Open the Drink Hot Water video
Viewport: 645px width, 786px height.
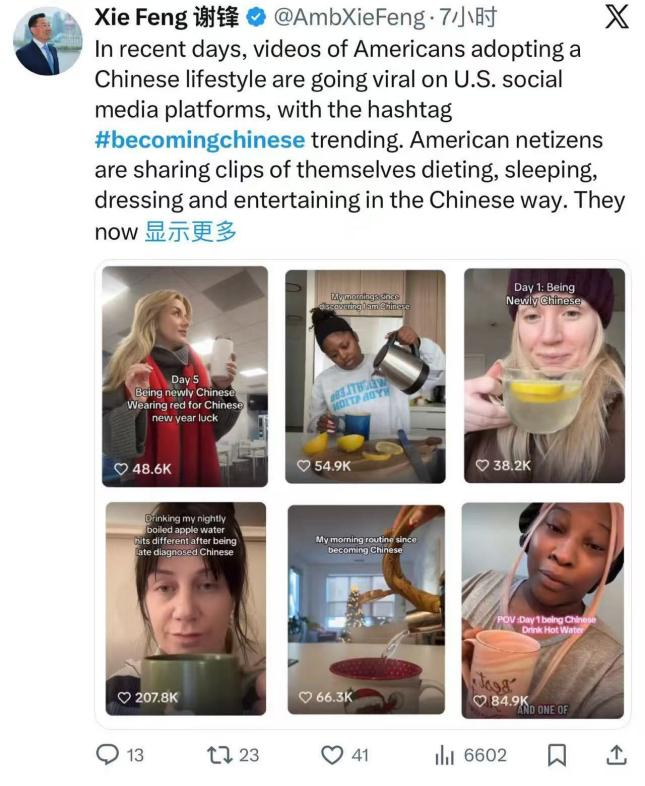coord(543,611)
